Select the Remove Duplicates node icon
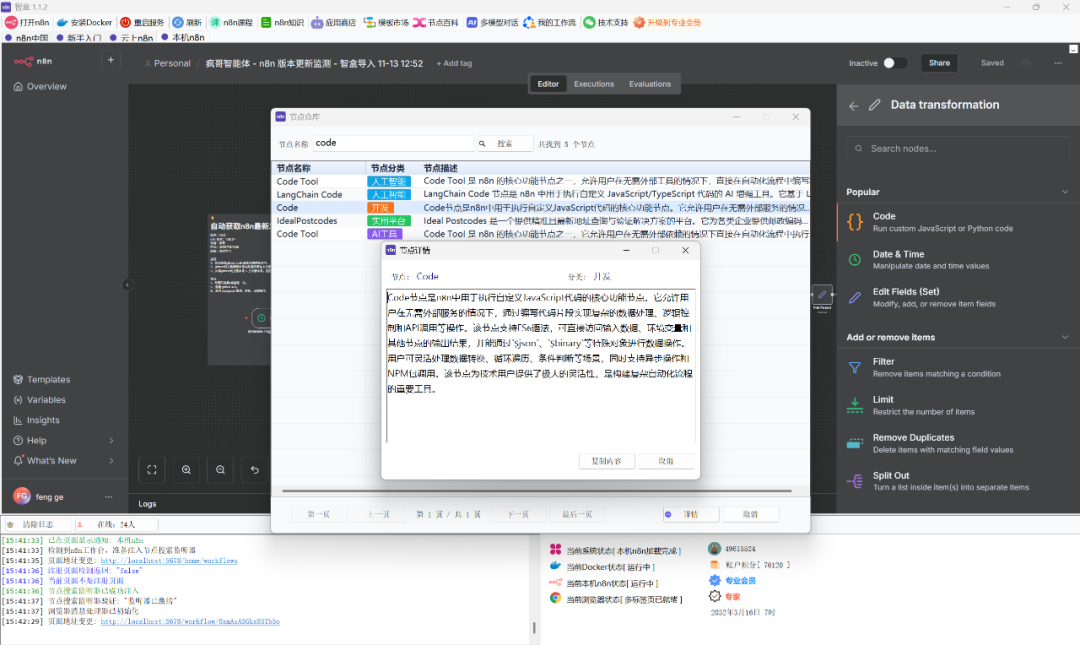The width and height of the screenshot is (1080, 645). pos(855,443)
